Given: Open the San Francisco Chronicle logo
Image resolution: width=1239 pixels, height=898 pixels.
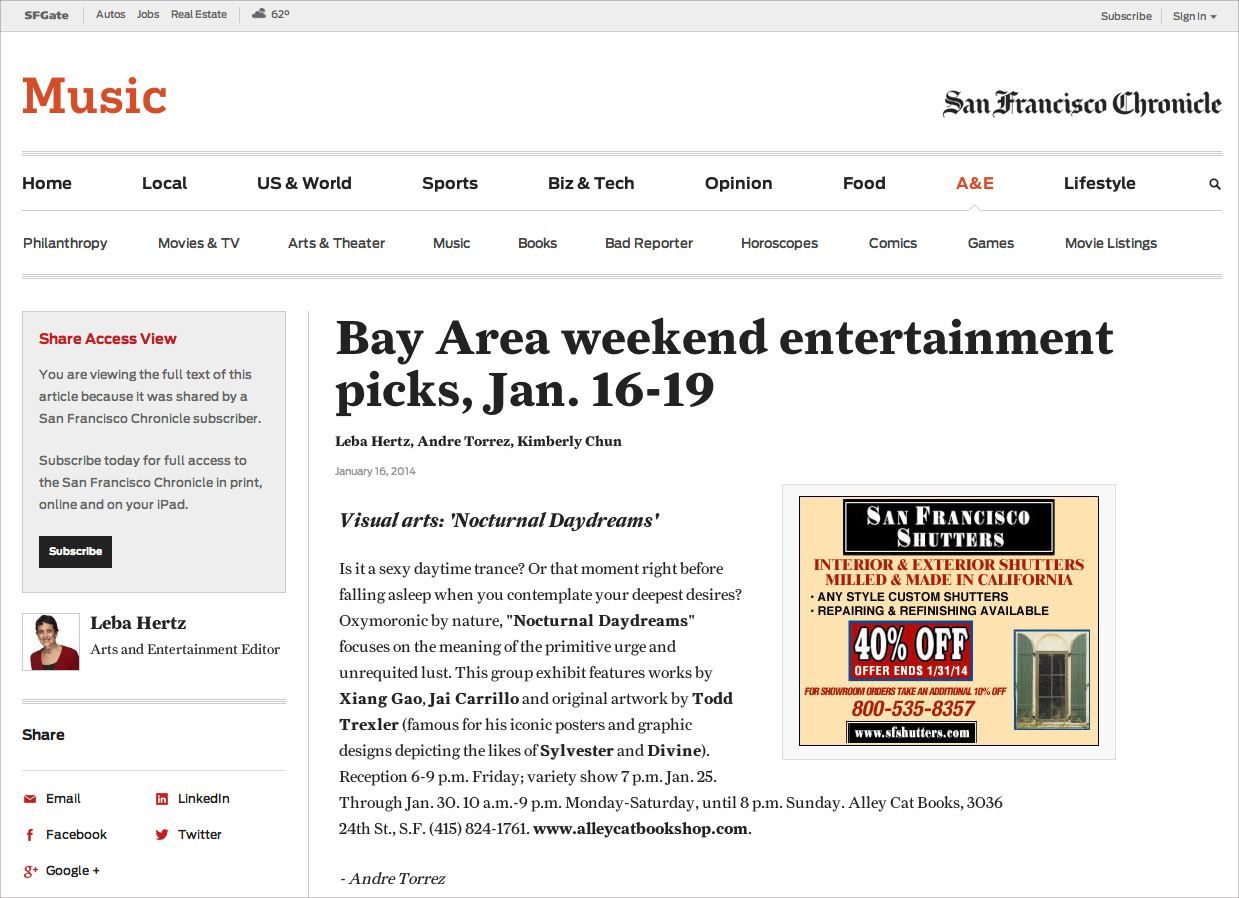Looking at the screenshot, I should point(1082,104).
